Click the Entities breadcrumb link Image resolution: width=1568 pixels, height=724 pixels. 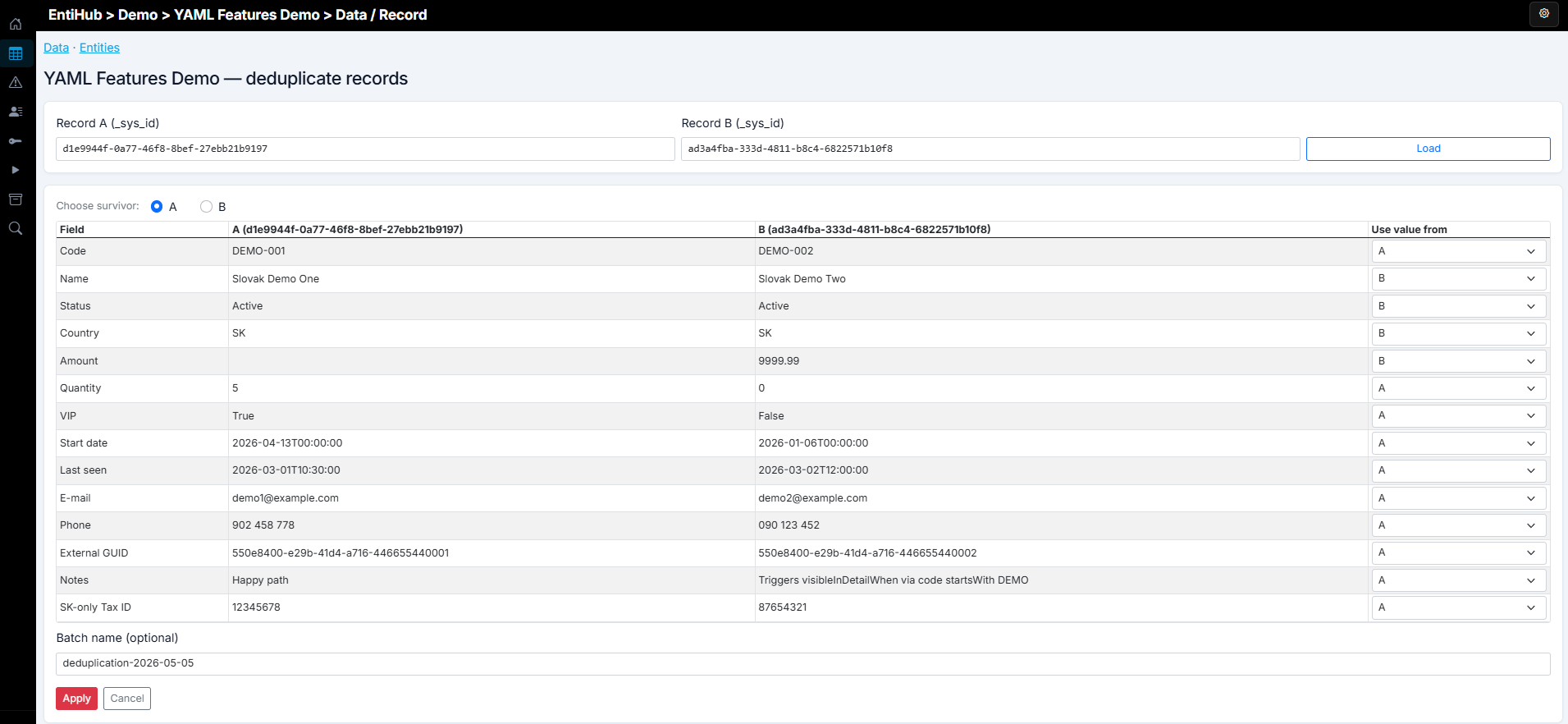(x=99, y=48)
